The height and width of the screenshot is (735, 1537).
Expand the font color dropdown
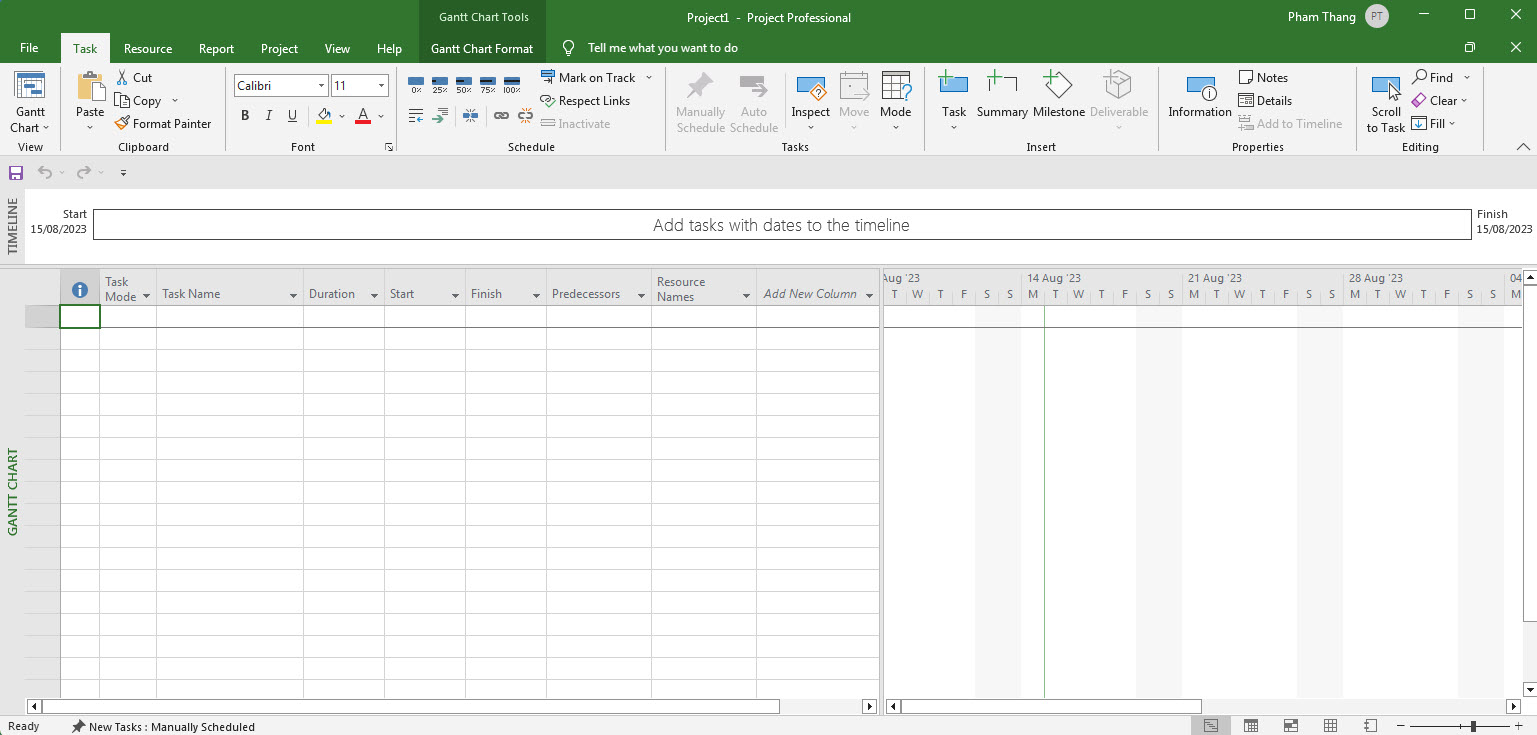click(380, 115)
